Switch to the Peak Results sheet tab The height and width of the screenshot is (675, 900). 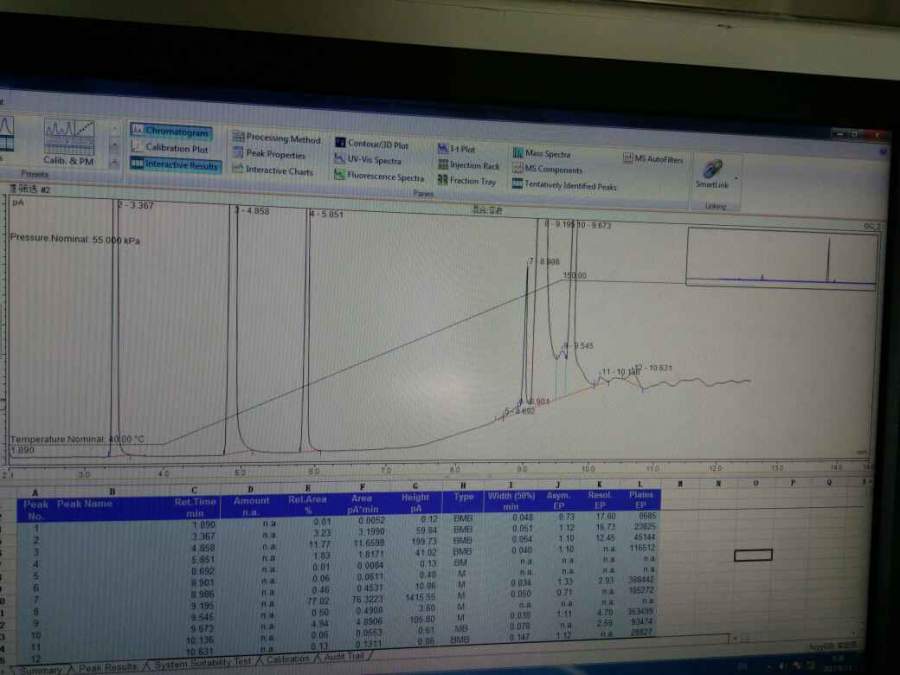(107, 668)
